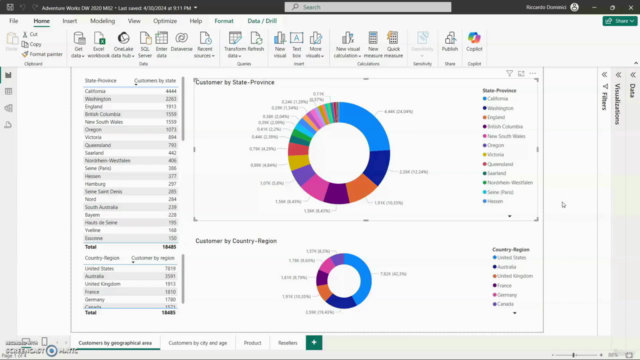
Task: Switch to the Modeling ribbon tab
Action: [x=102, y=21]
